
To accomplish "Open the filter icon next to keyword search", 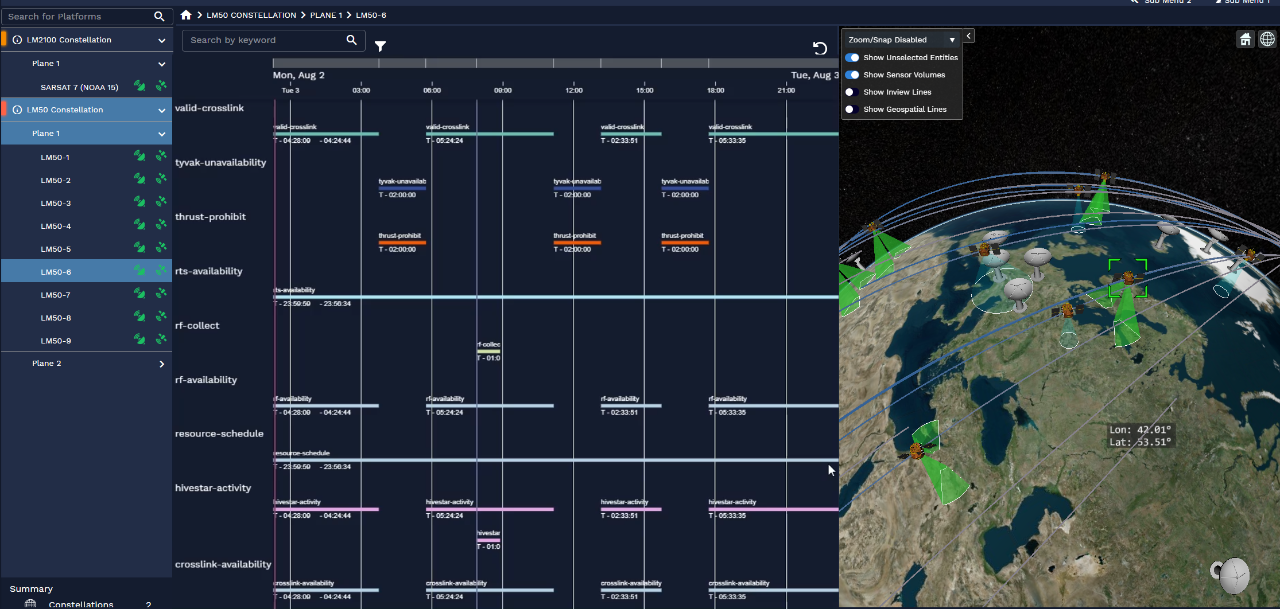I will tap(380, 46).
